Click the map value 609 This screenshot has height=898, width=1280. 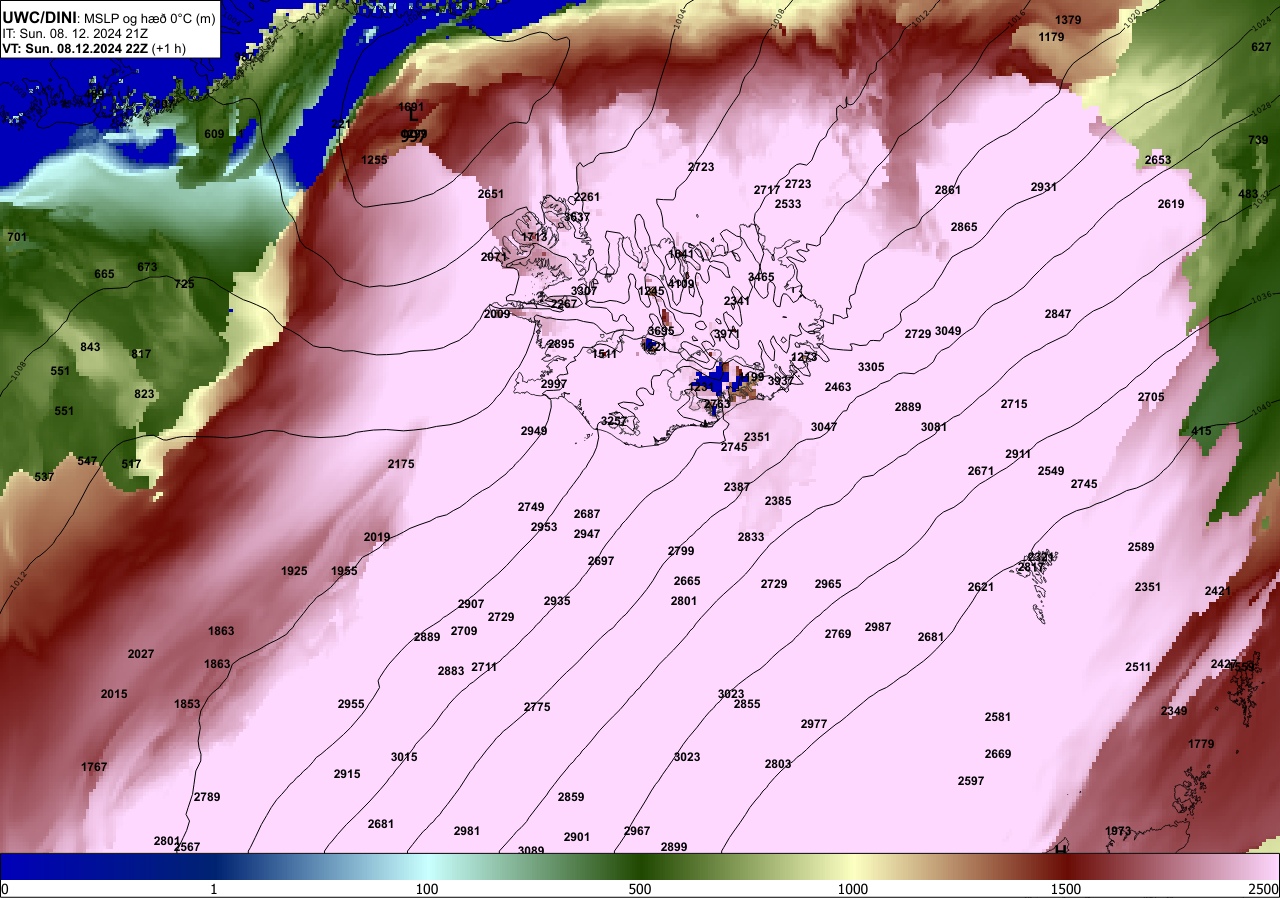click(214, 134)
